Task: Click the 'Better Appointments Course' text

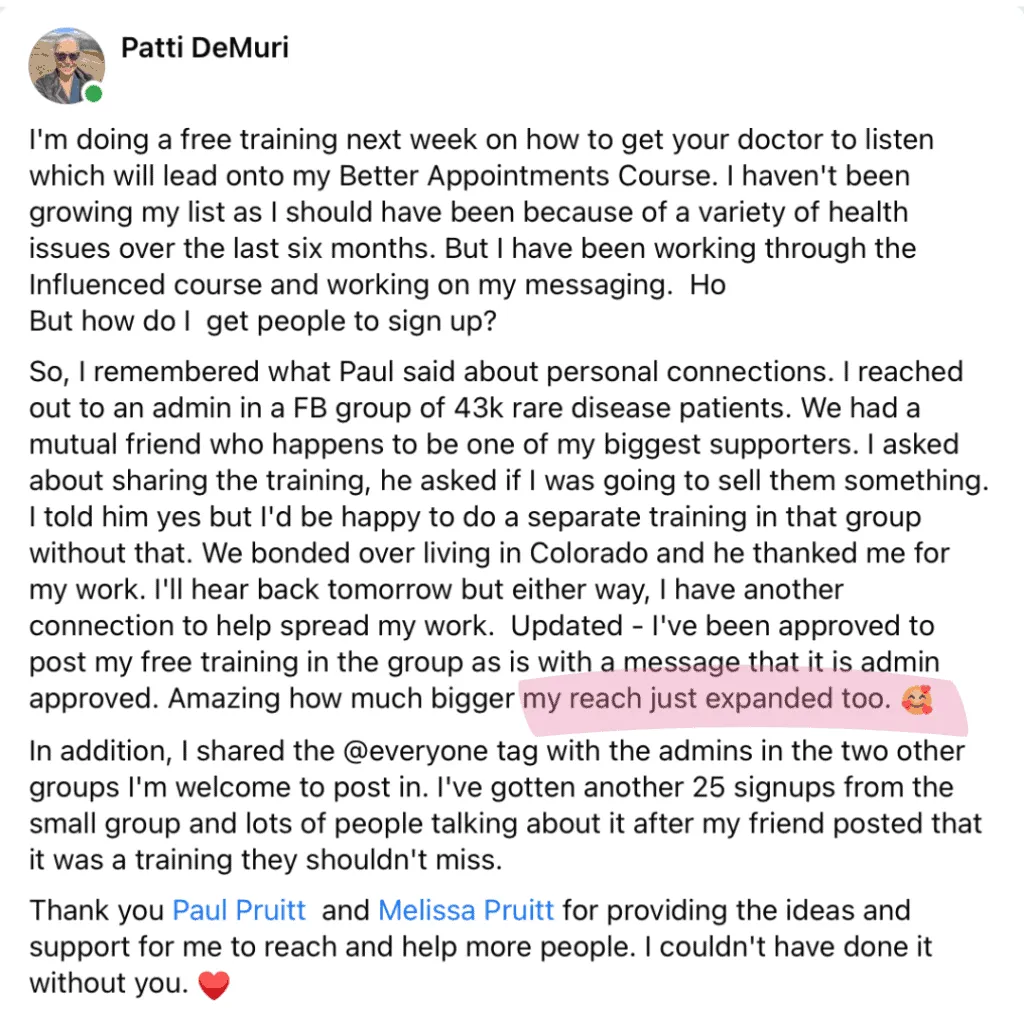Action: click(524, 176)
